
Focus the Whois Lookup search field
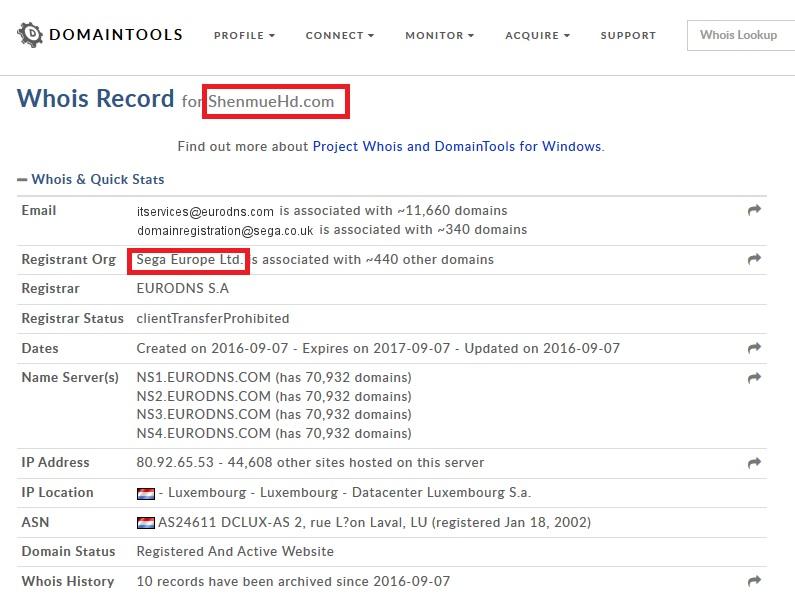coord(741,35)
